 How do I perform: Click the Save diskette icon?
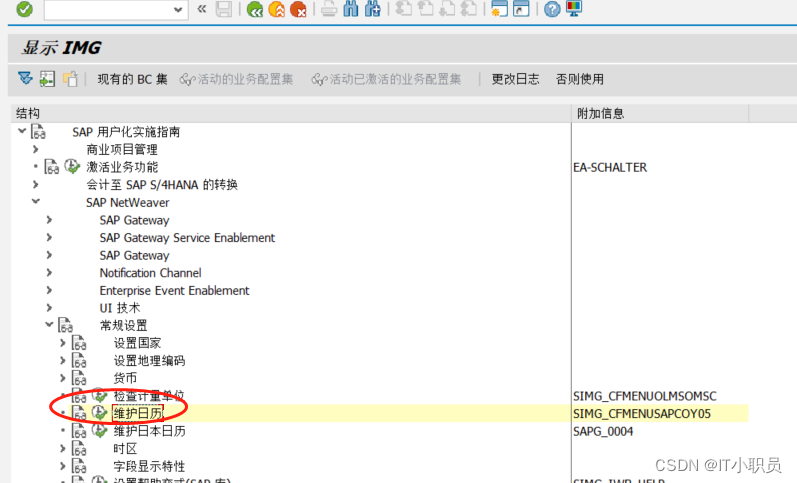tap(224, 9)
